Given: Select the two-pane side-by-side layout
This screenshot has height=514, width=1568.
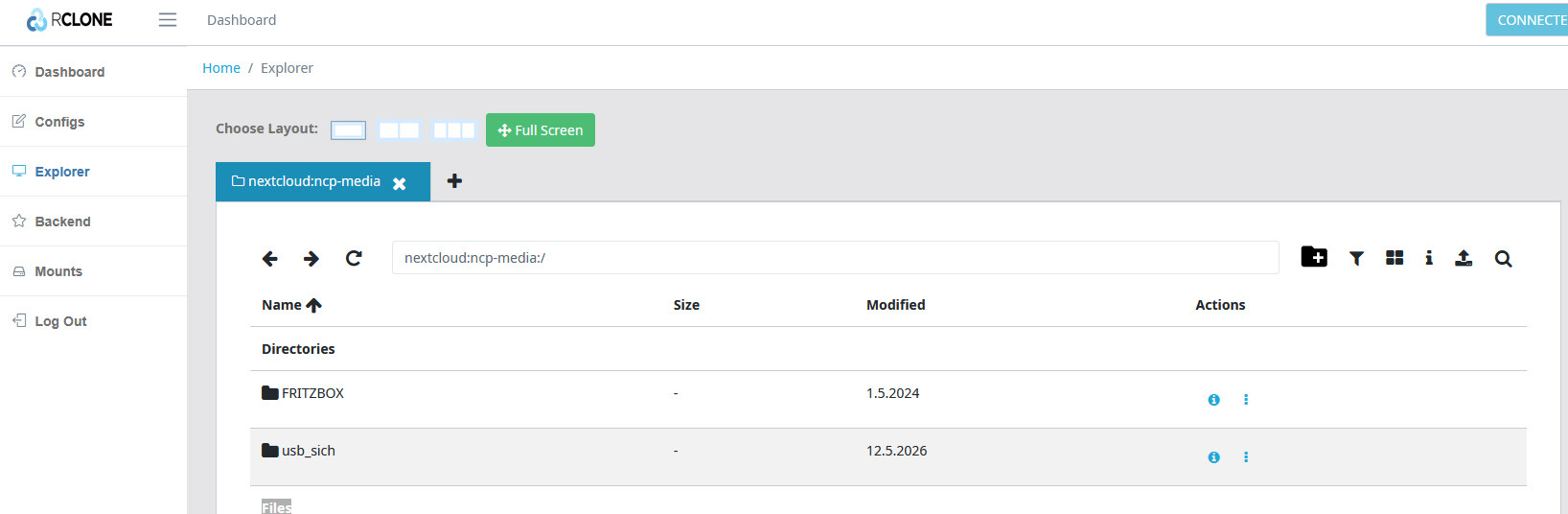Looking at the screenshot, I should click(399, 130).
